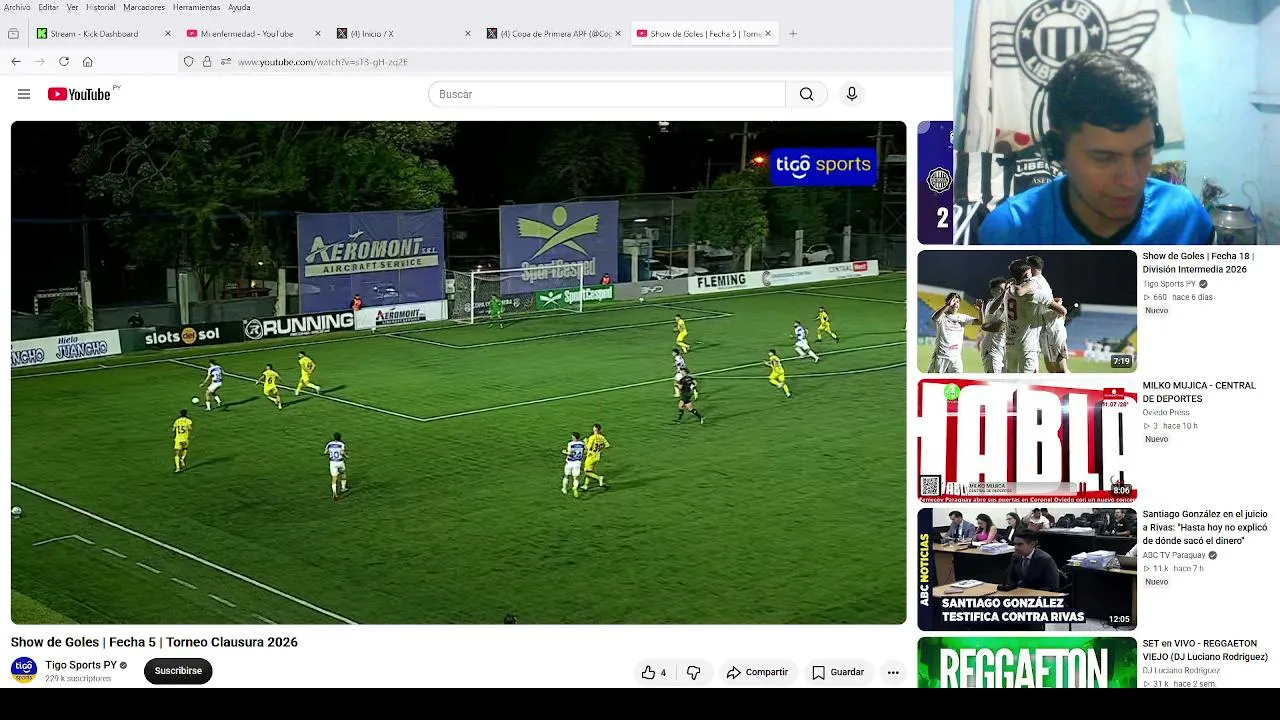Close the Mi enfermedad - YouTube tab
The image size is (1280, 720).
point(318,34)
